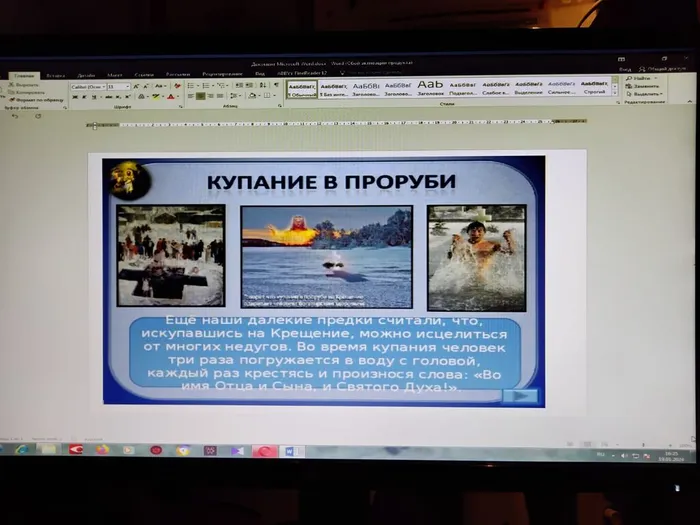The height and width of the screenshot is (525, 700).
Task: Open the Ссылки ribbon tab
Action: [x=144, y=75]
